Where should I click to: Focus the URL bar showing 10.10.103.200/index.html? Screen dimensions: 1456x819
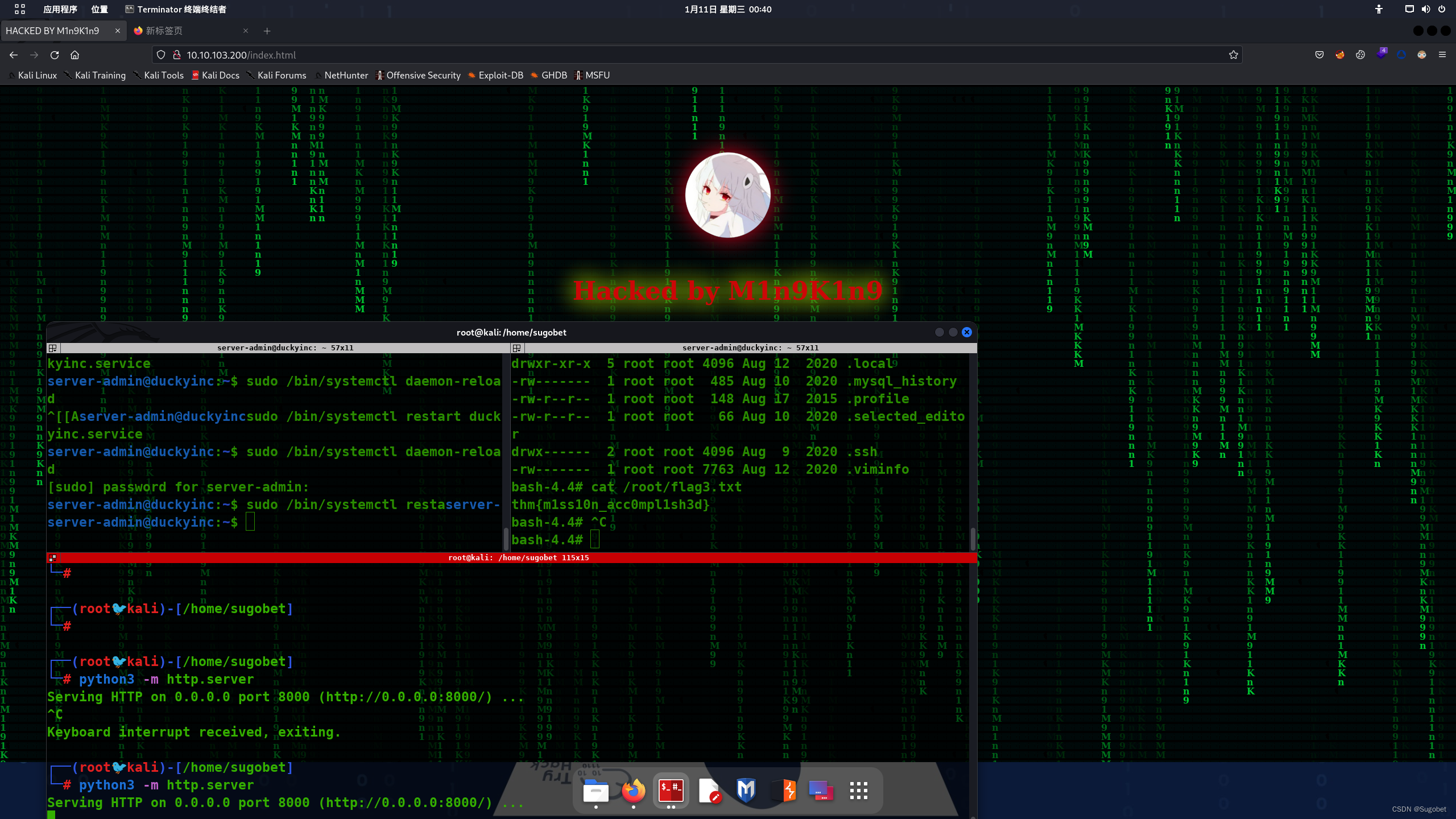[x=697, y=55]
